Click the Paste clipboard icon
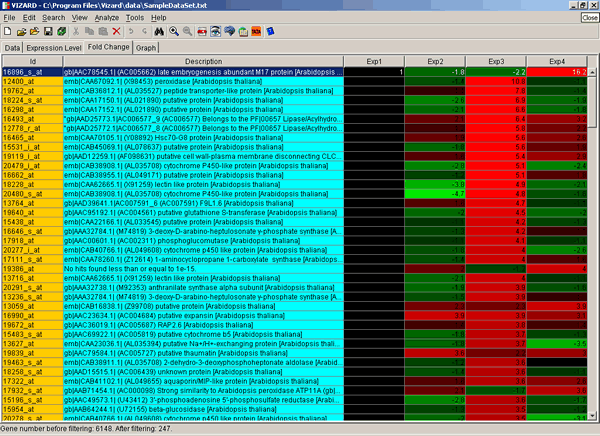 pos(103,31)
